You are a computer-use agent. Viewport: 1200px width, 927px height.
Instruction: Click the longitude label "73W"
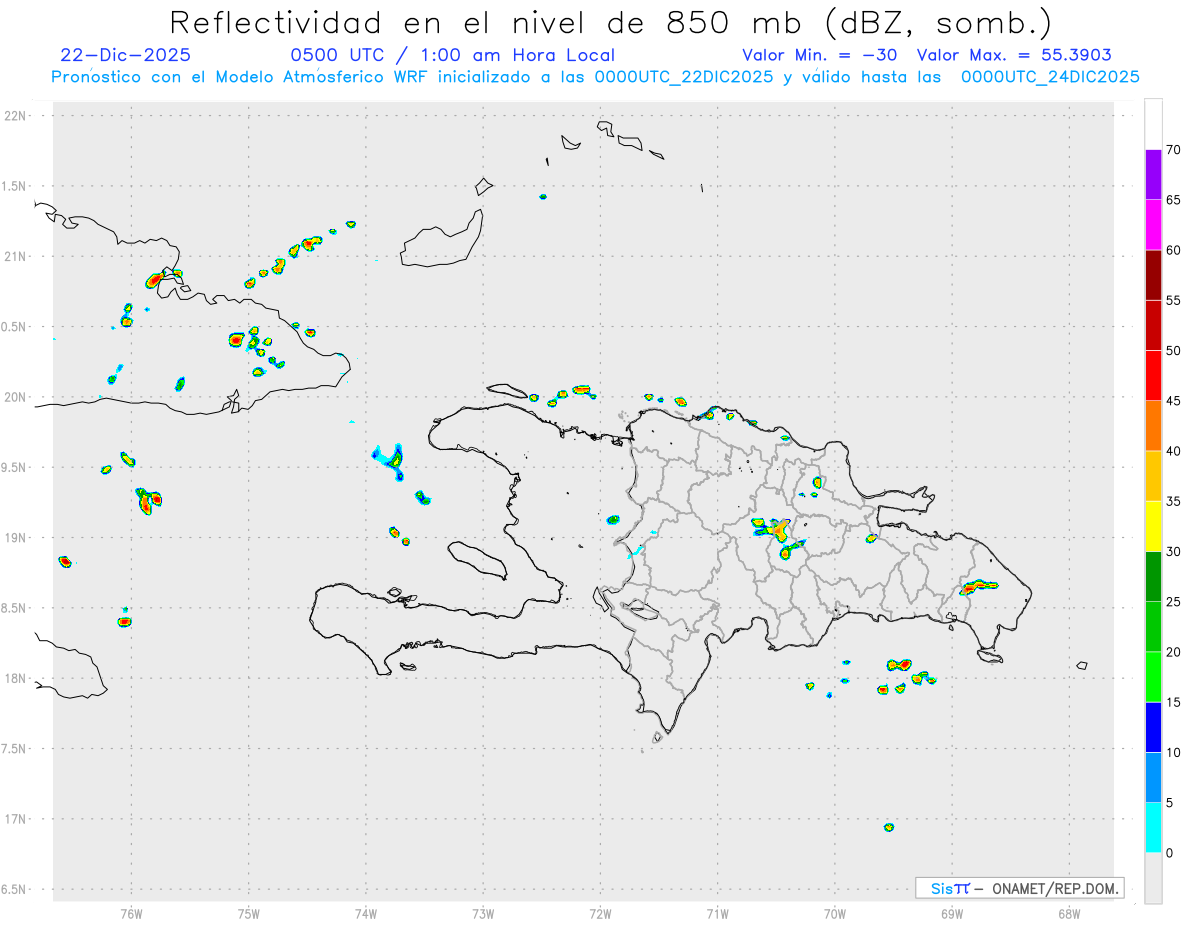483,913
